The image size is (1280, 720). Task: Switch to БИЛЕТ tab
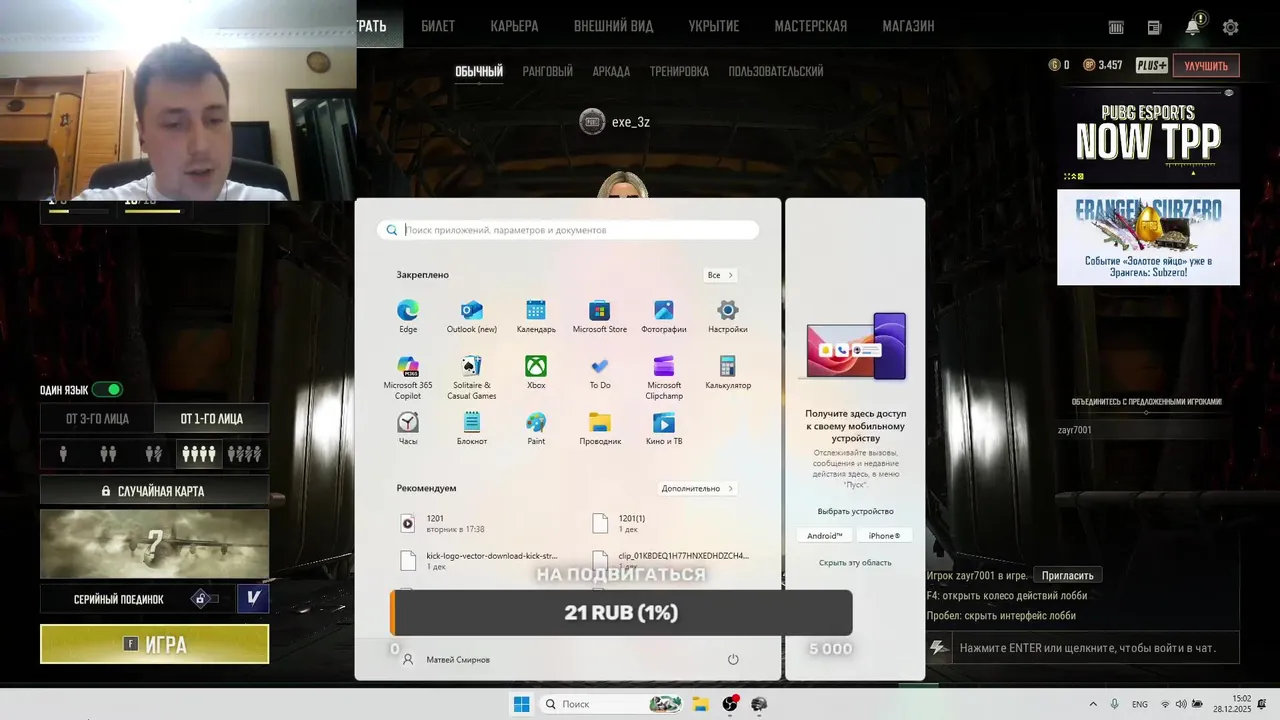(438, 26)
